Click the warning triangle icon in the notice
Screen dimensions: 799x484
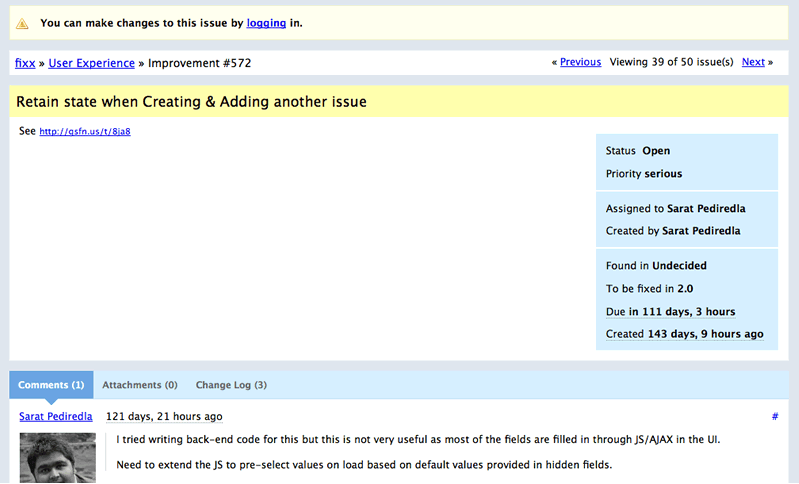click(x=22, y=23)
